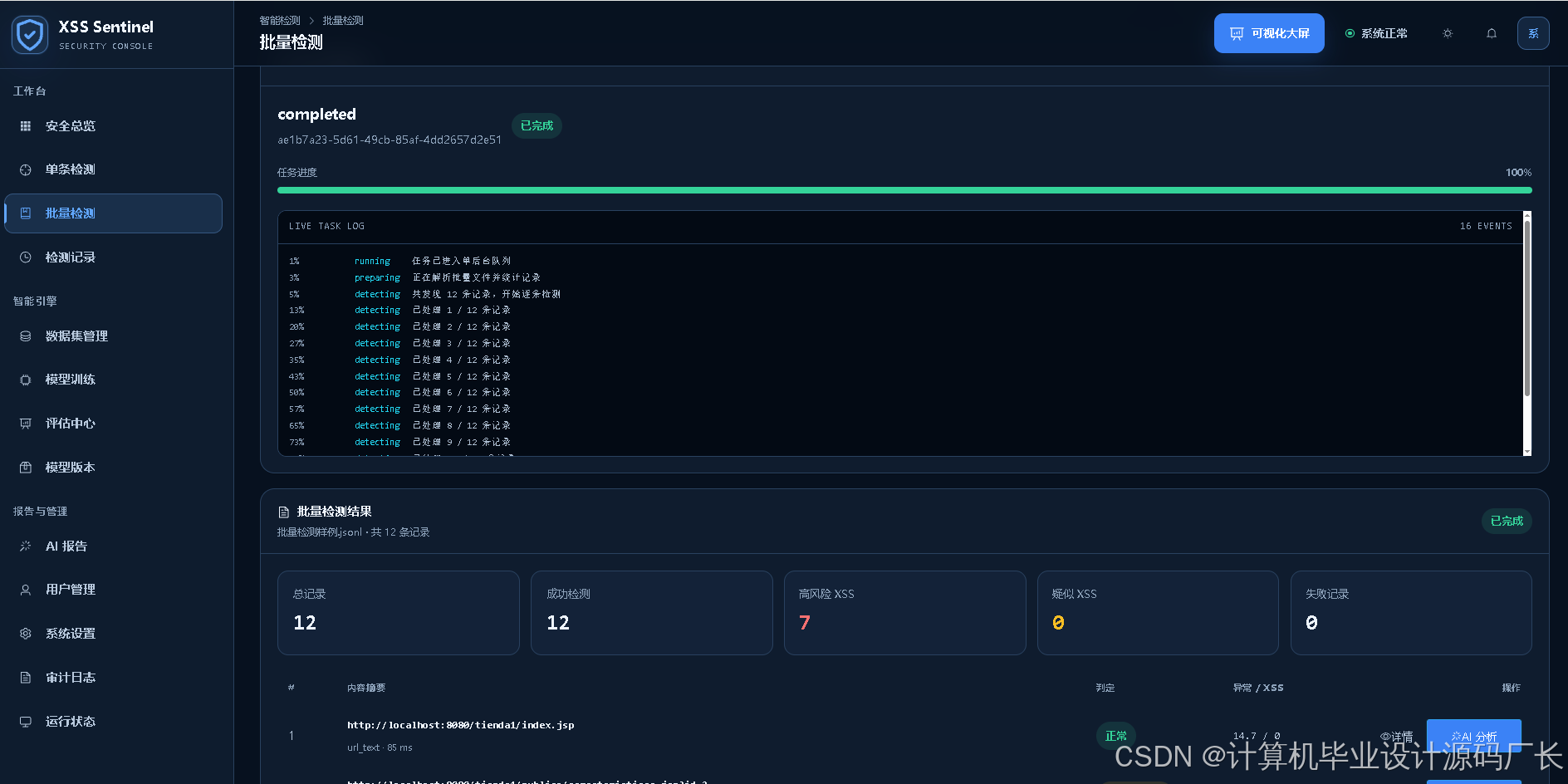Click the 模型版本 package icon
Screen dimensions: 1568x784
click(x=26, y=468)
